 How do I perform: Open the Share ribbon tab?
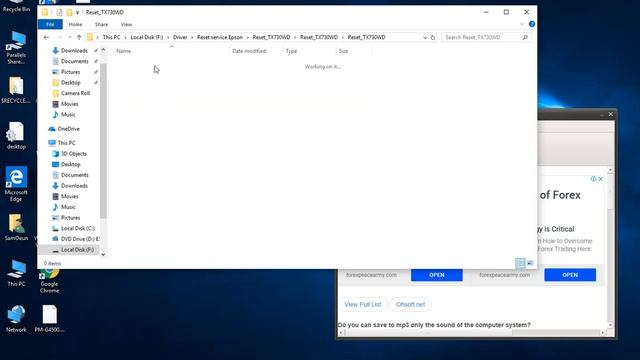tap(101, 24)
